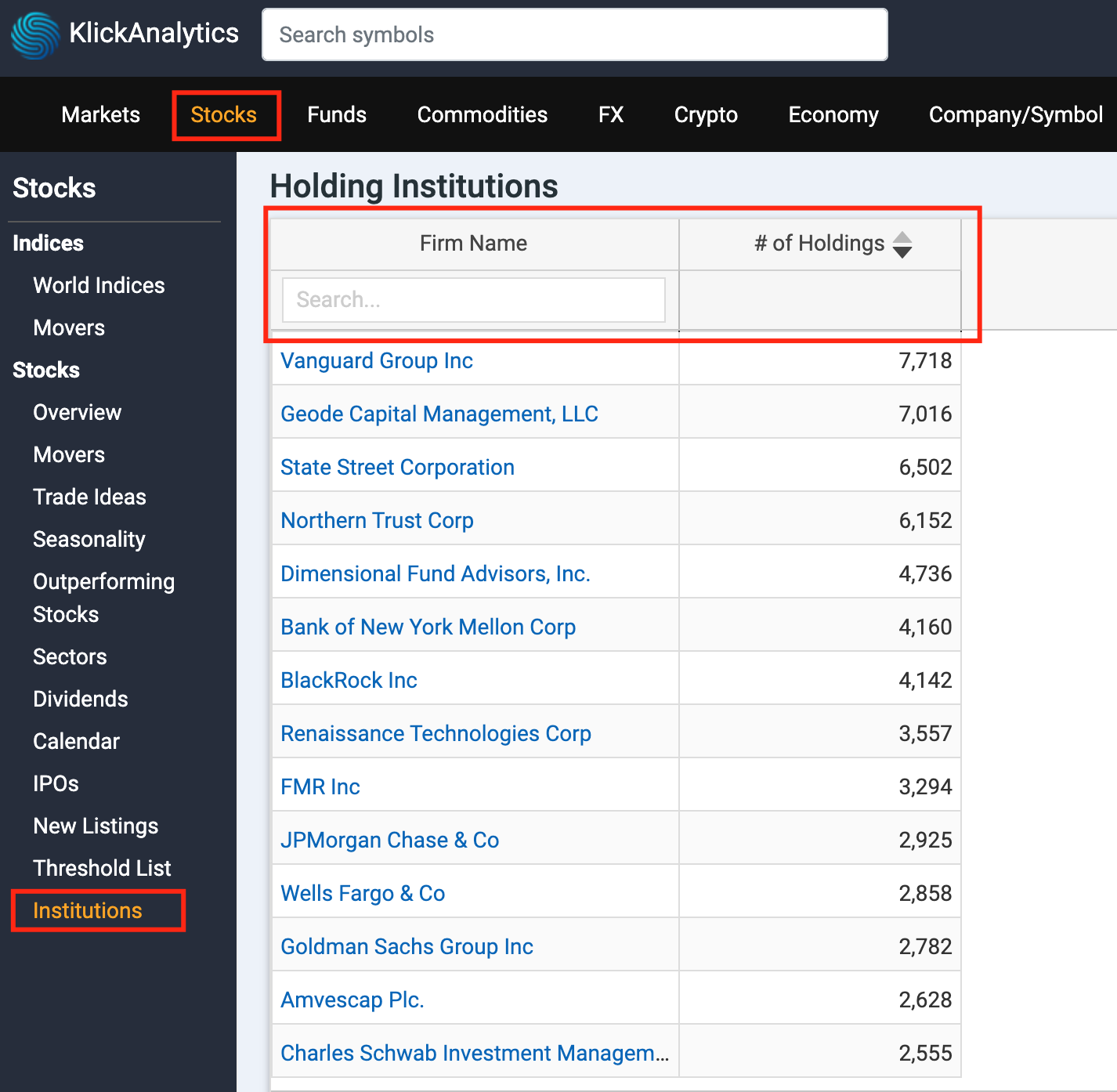
Task: Open Vanguard Group Inc link
Action: pyautogui.click(x=377, y=360)
